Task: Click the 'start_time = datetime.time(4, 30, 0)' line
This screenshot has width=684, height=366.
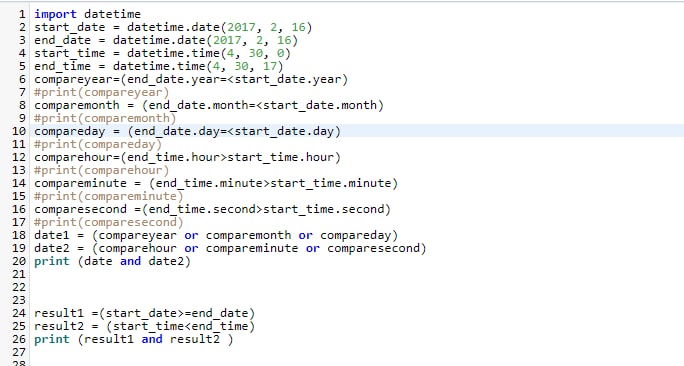Action: tap(162, 53)
